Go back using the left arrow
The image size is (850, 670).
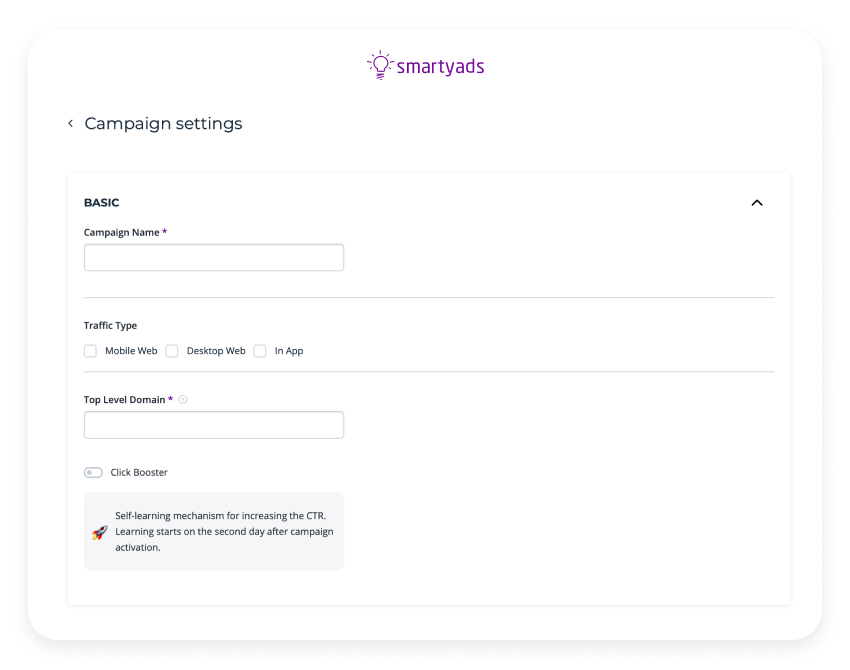[70, 124]
